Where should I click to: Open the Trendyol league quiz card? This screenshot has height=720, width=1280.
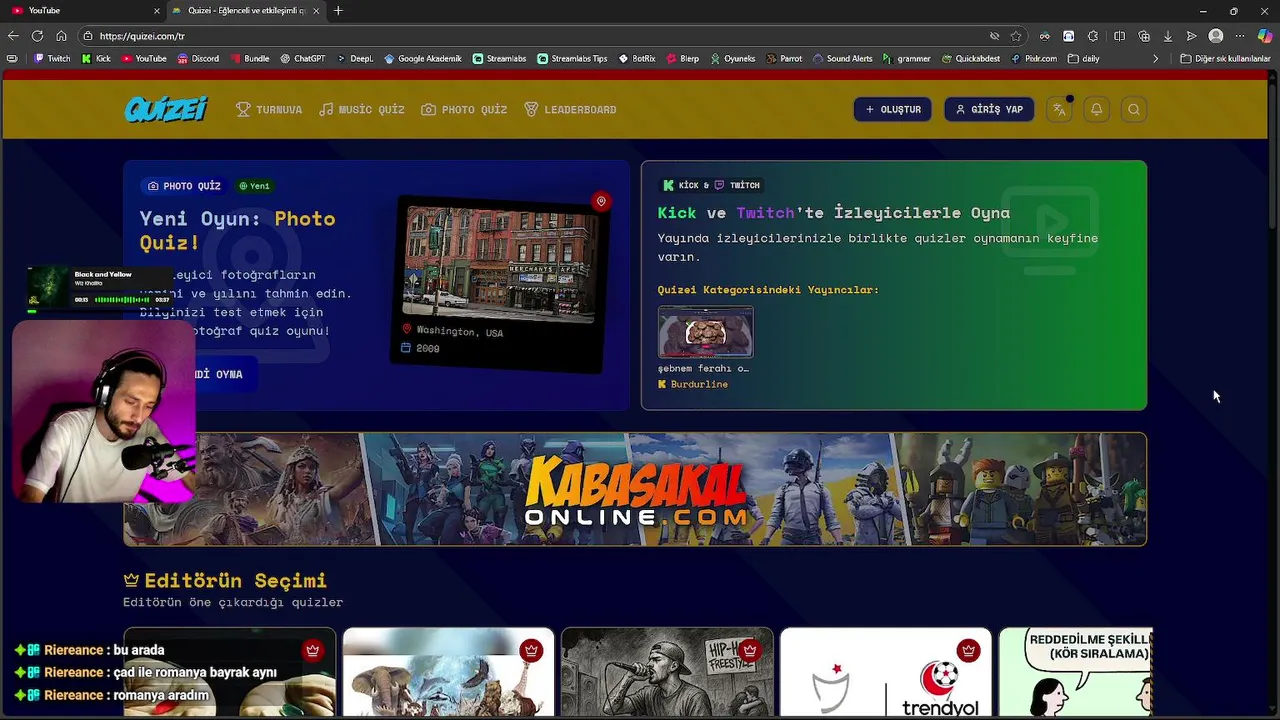pos(886,672)
